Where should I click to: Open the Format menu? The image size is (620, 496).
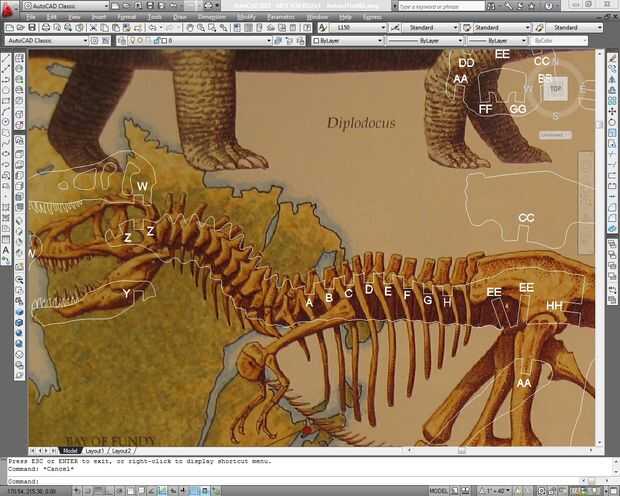coord(127,17)
